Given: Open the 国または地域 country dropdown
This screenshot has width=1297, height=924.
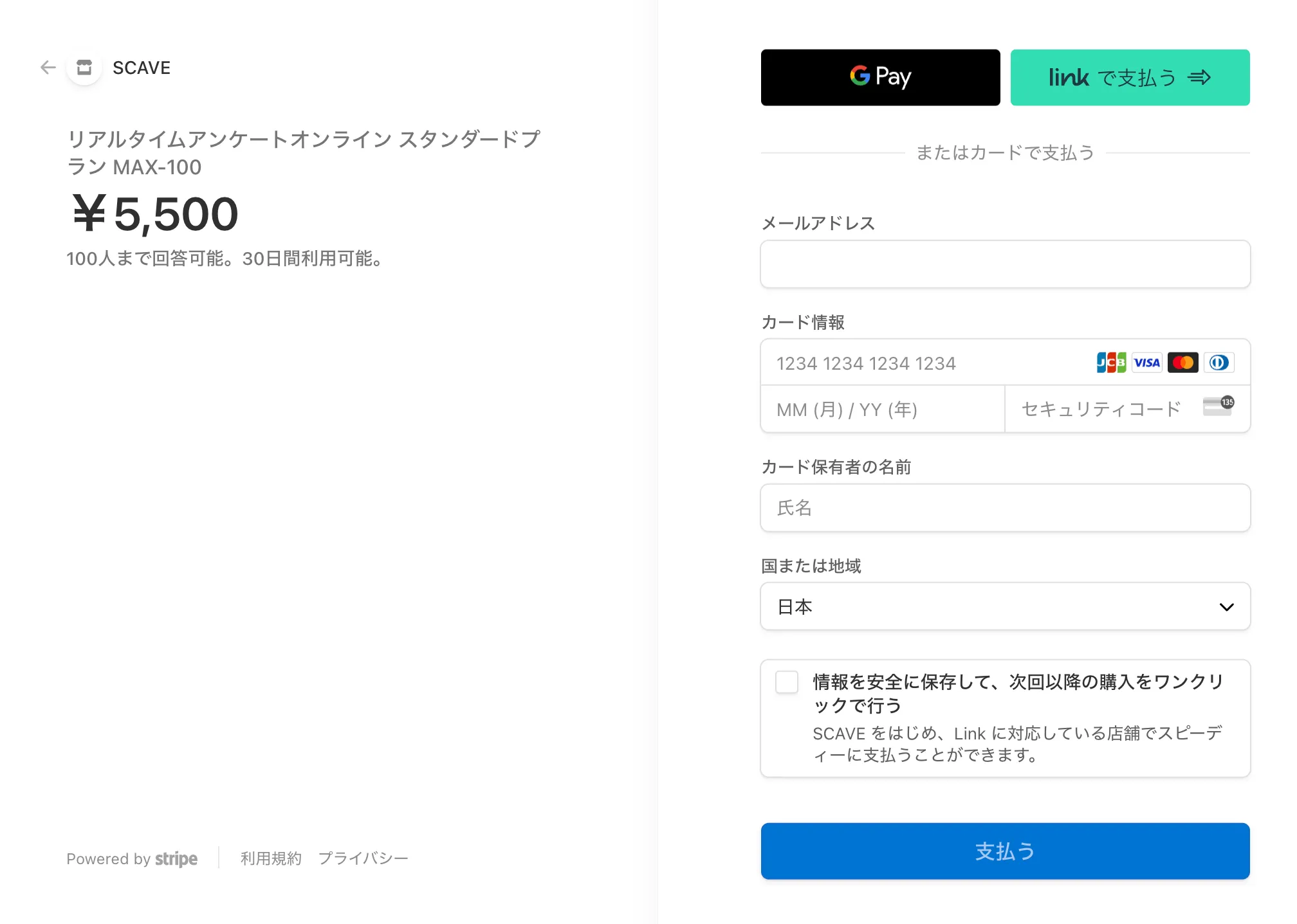Looking at the screenshot, I should 1005,606.
